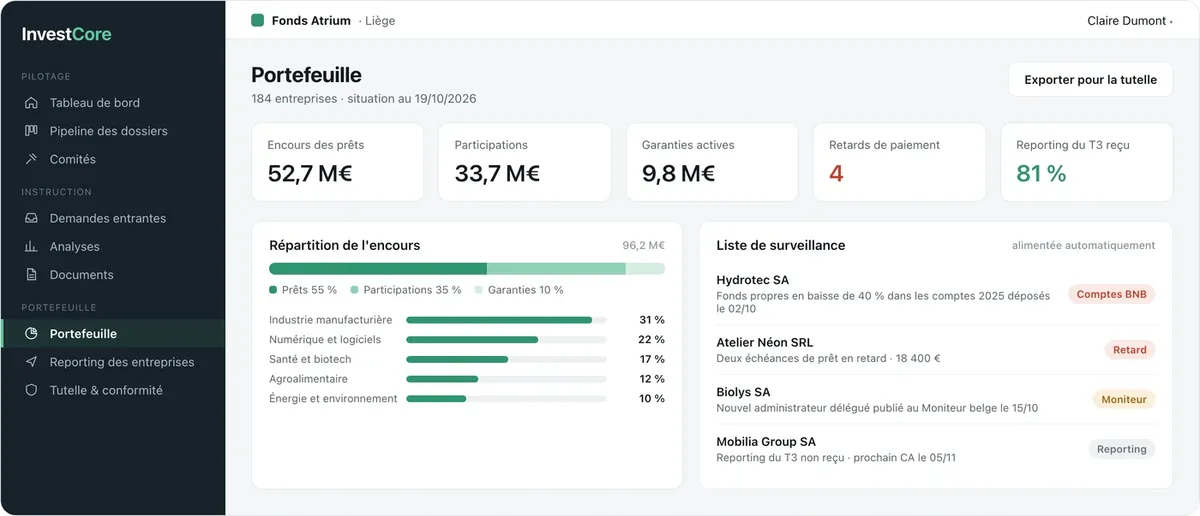The height and width of the screenshot is (516, 1200).
Task: Click the Participations 35 % legend swatch
Action: coord(354,290)
